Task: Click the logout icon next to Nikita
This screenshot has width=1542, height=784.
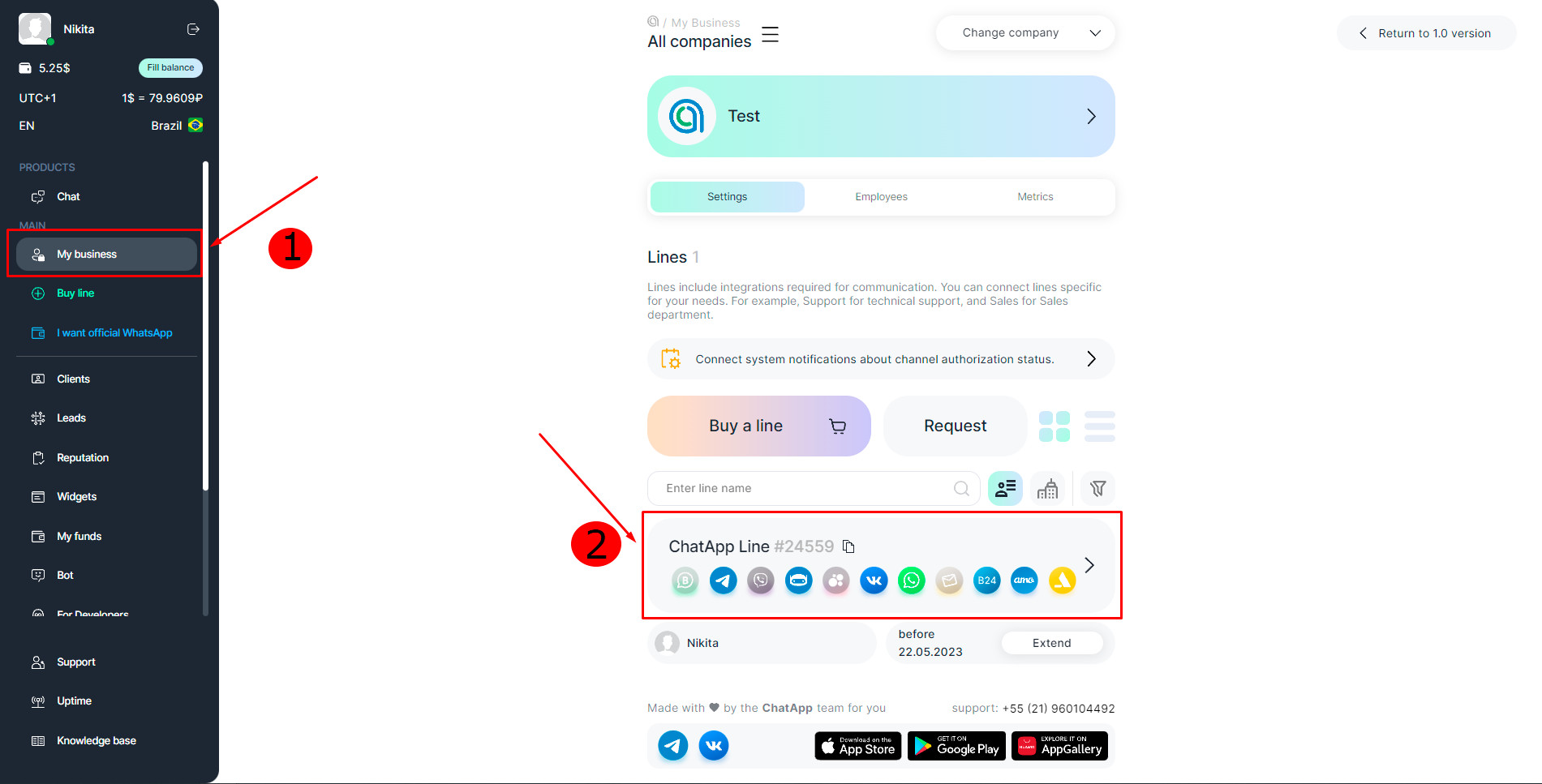Action: [x=193, y=29]
